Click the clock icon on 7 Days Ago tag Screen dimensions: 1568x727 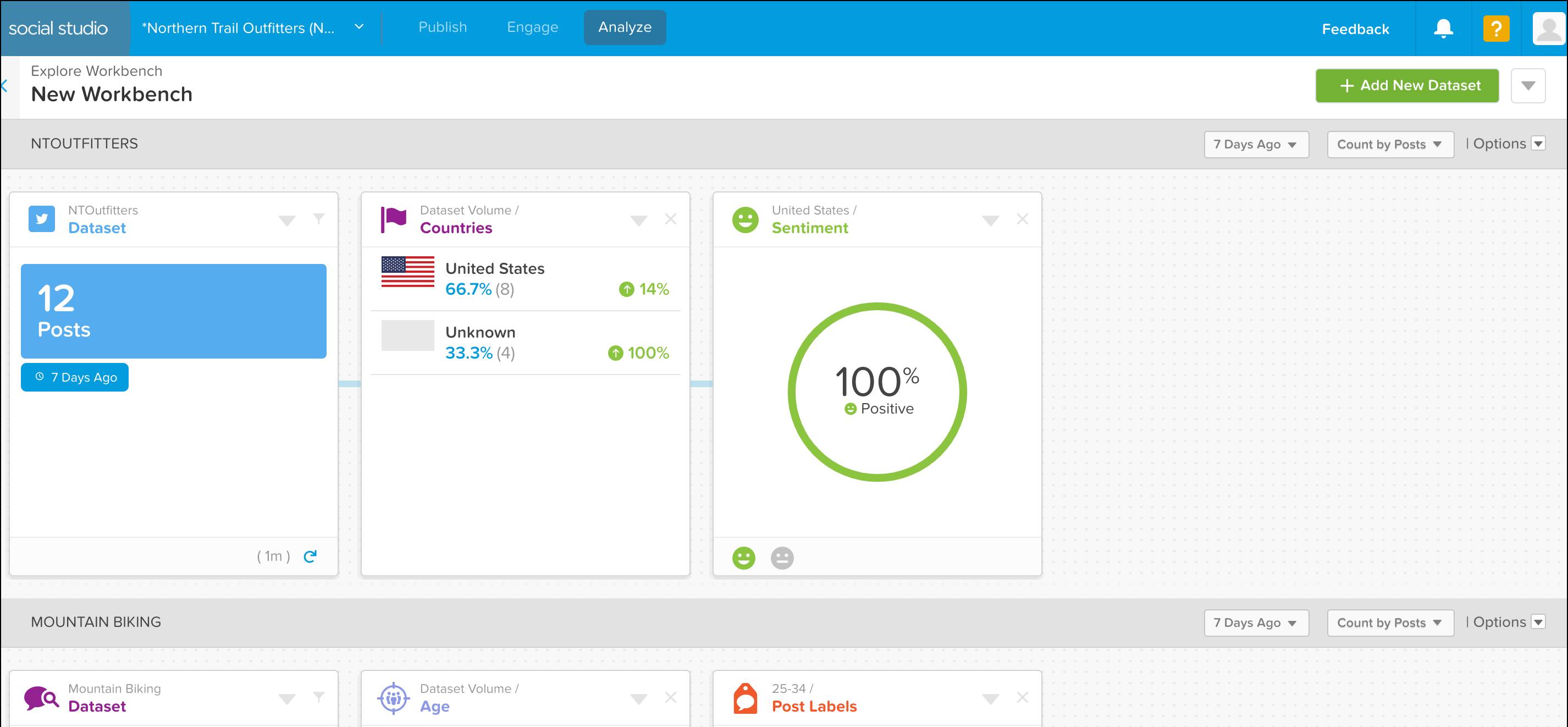tap(40, 377)
